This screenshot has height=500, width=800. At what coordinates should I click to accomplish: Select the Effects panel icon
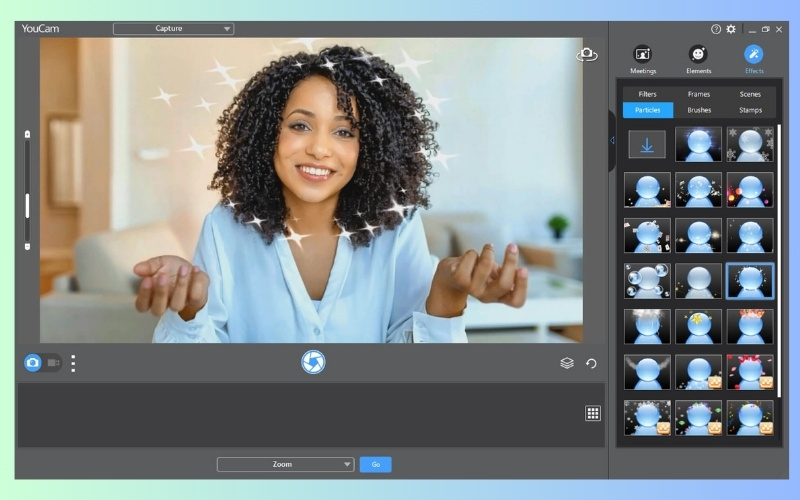(754, 54)
